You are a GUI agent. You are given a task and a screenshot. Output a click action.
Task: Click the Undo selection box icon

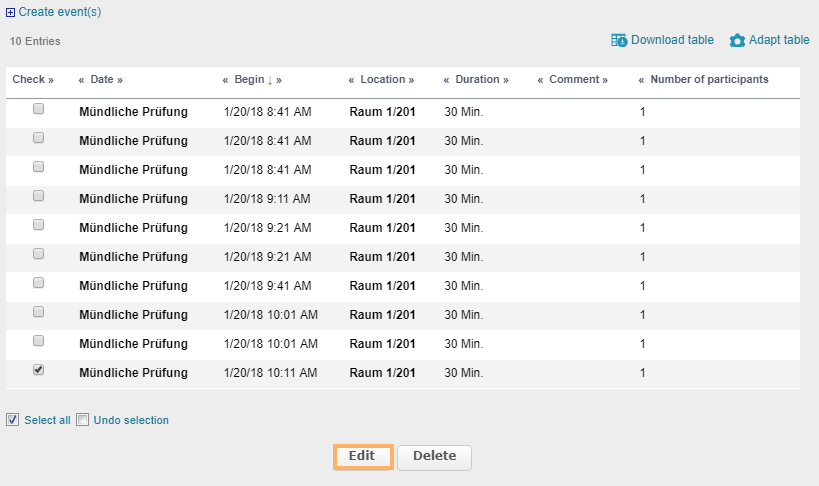pos(83,420)
